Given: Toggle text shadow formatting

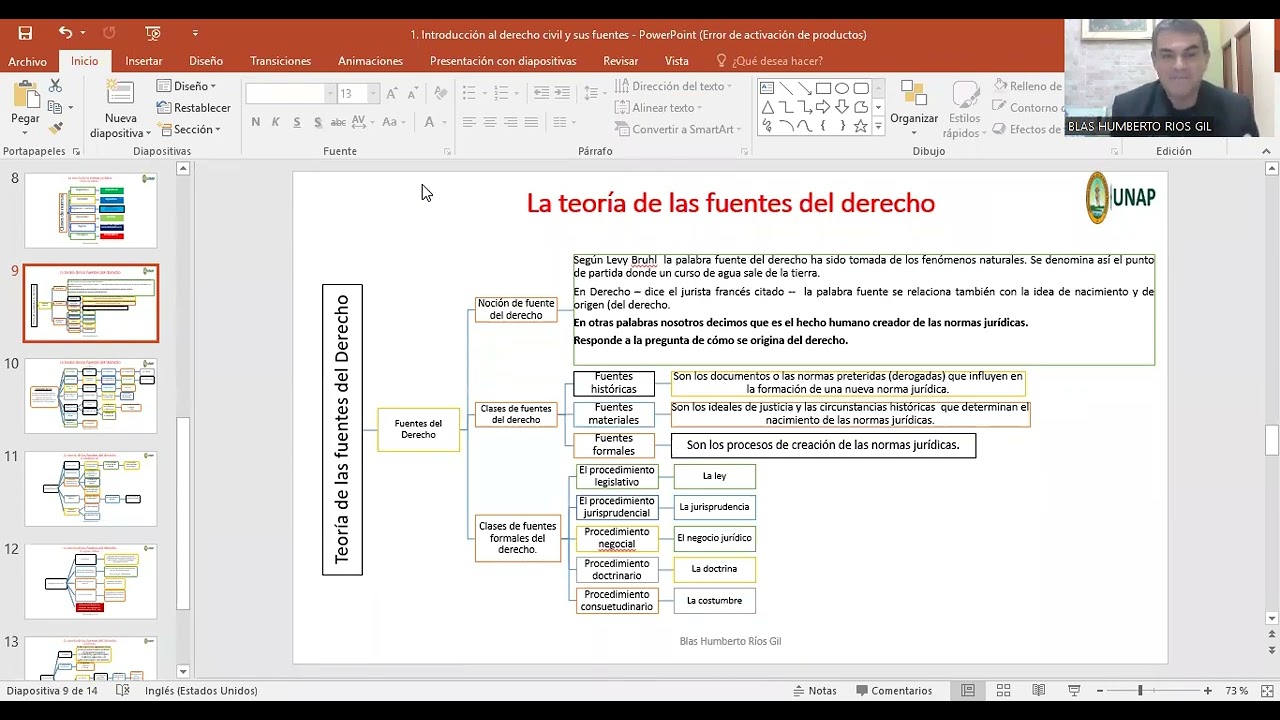Looking at the screenshot, I should tap(318, 122).
